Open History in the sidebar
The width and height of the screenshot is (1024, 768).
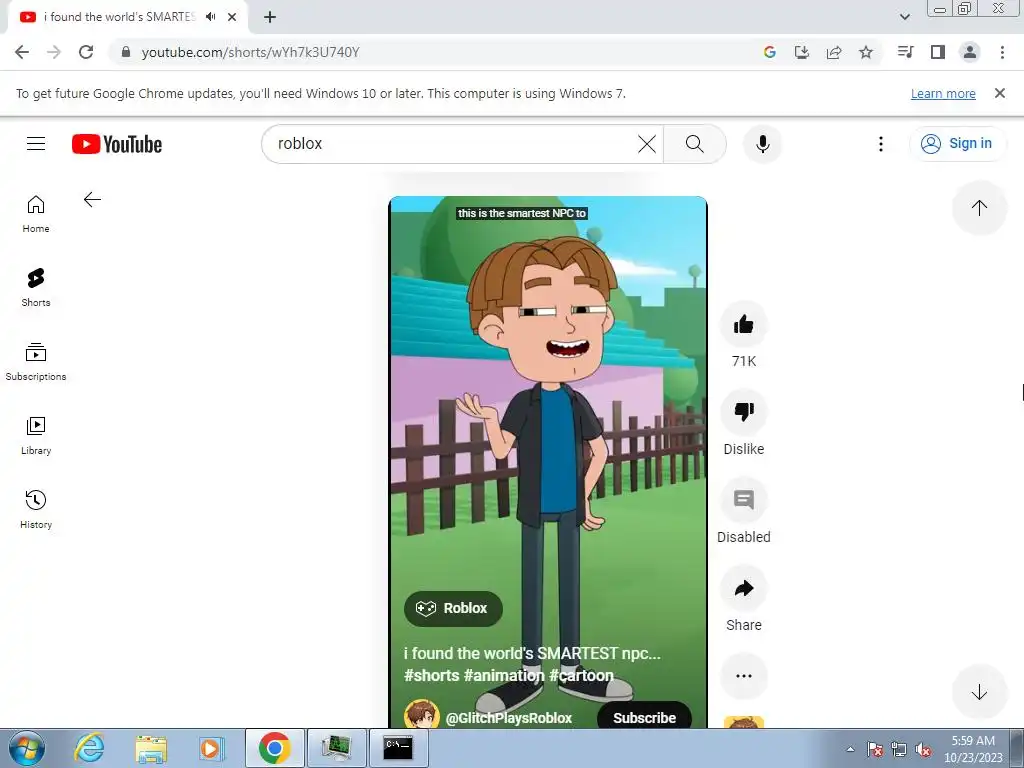click(36, 509)
